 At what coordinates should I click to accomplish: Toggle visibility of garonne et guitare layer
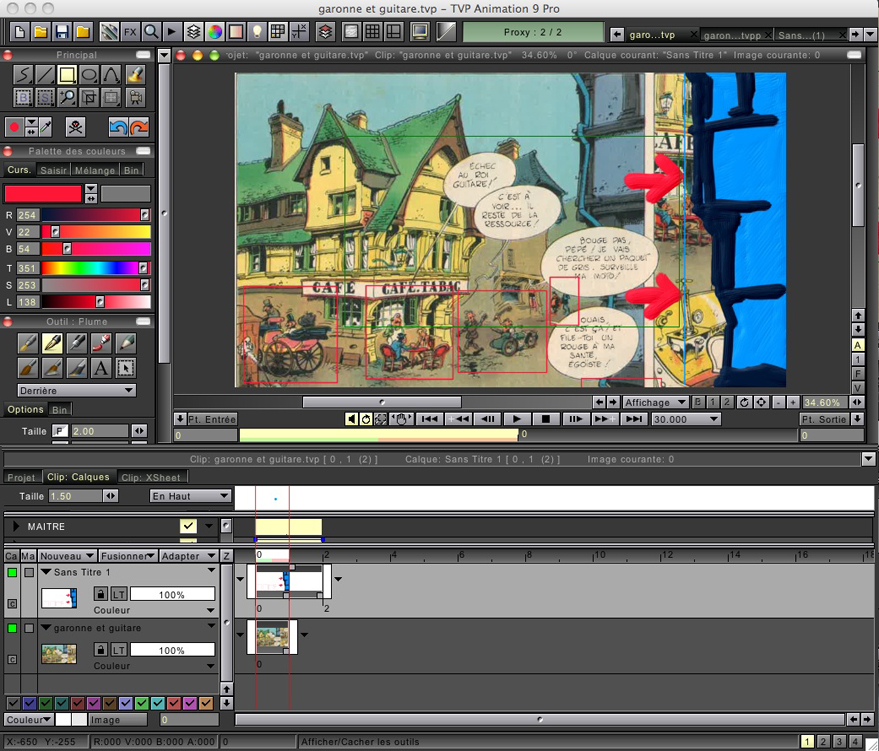(12, 628)
